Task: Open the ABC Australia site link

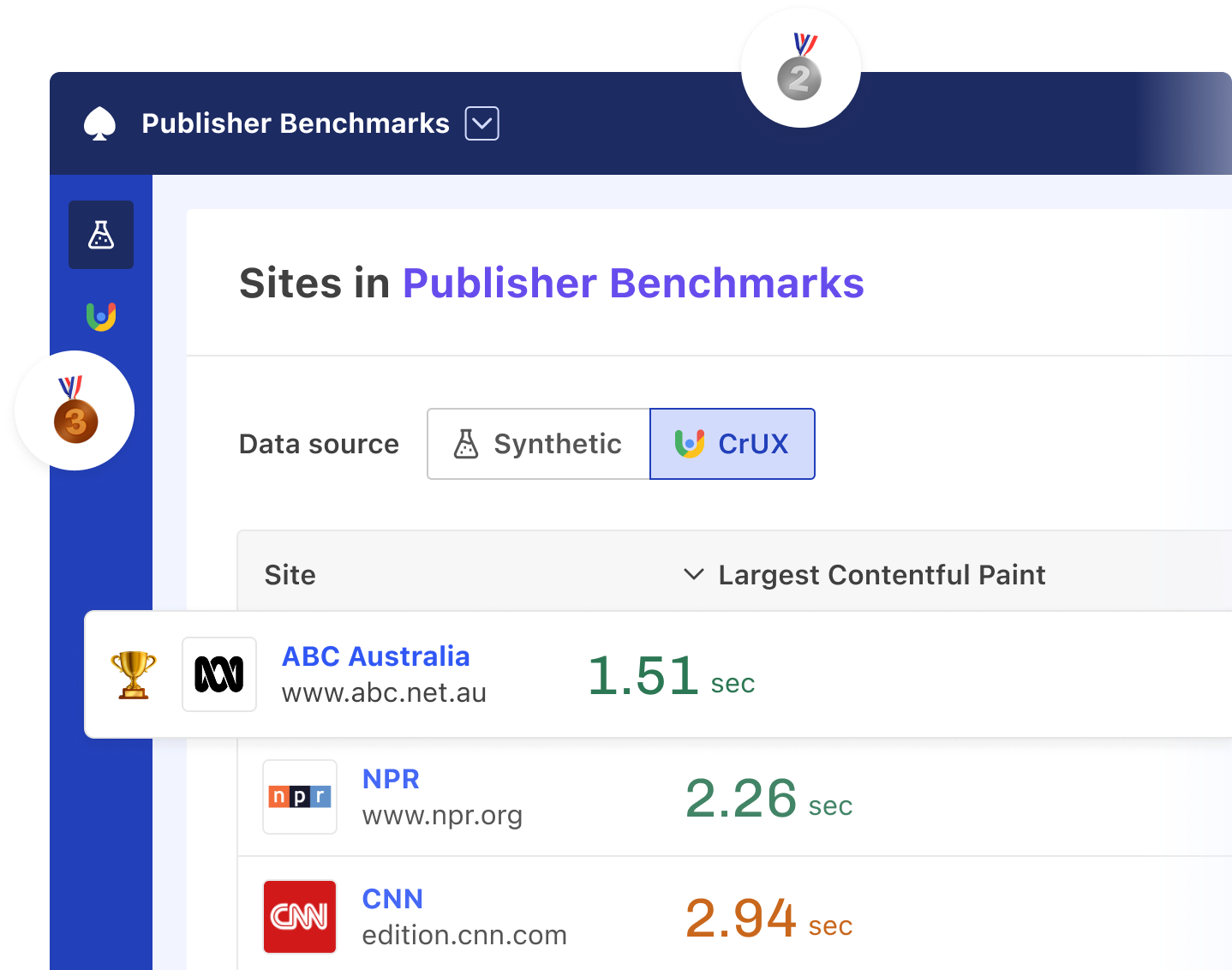Action: pyautogui.click(x=375, y=656)
